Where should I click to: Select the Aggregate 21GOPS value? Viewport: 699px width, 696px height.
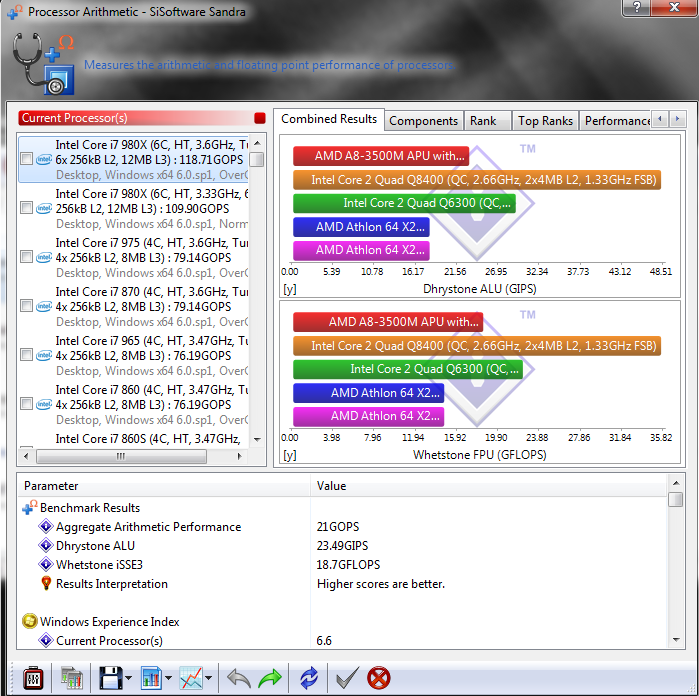pyautogui.click(x=337, y=527)
